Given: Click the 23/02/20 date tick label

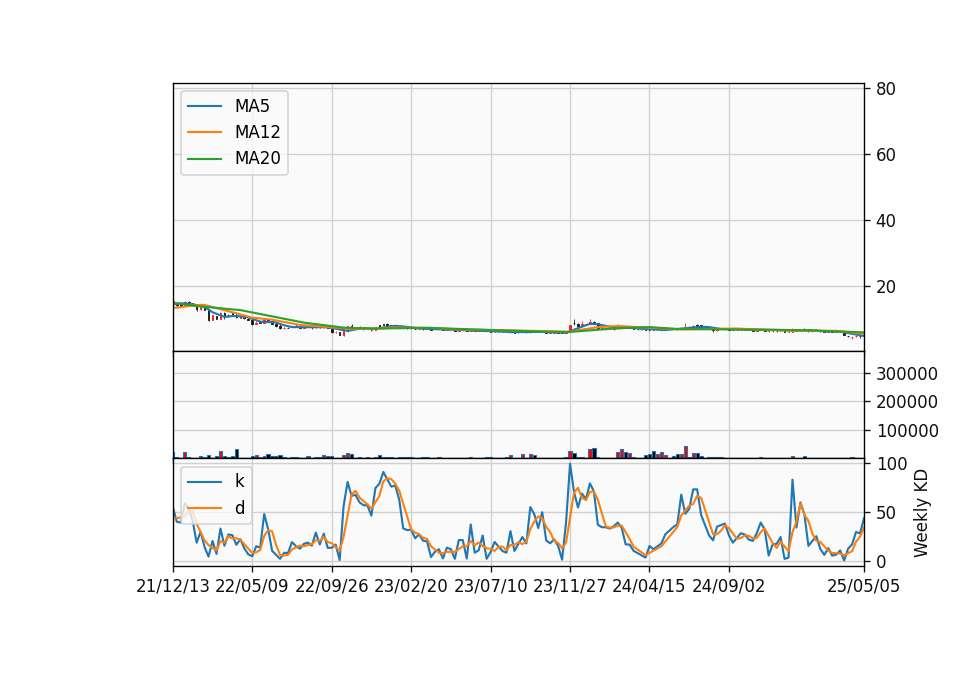Looking at the screenshot, I should (x=411, y=587).
